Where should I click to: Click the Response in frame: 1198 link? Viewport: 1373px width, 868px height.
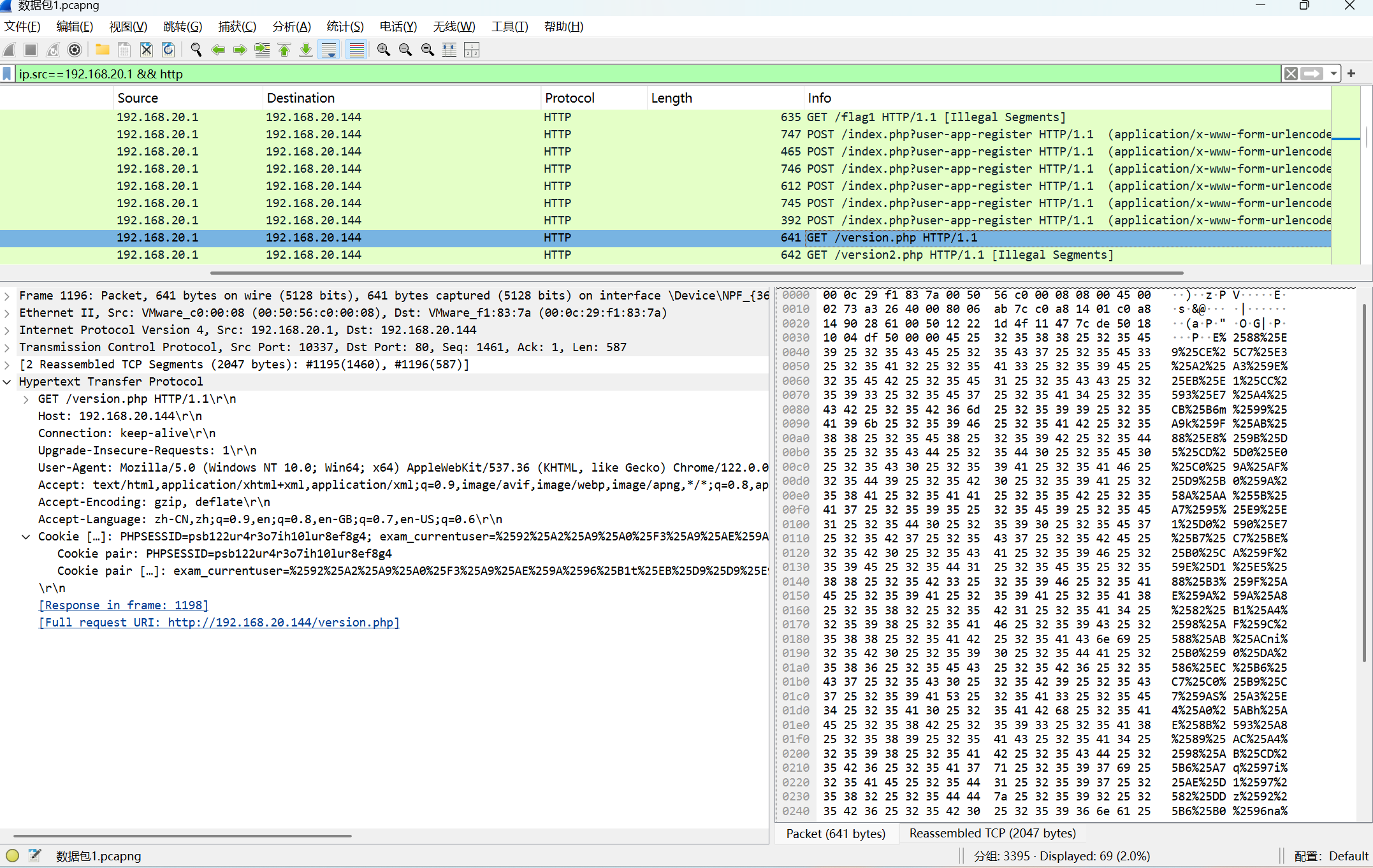pos(123,605)
